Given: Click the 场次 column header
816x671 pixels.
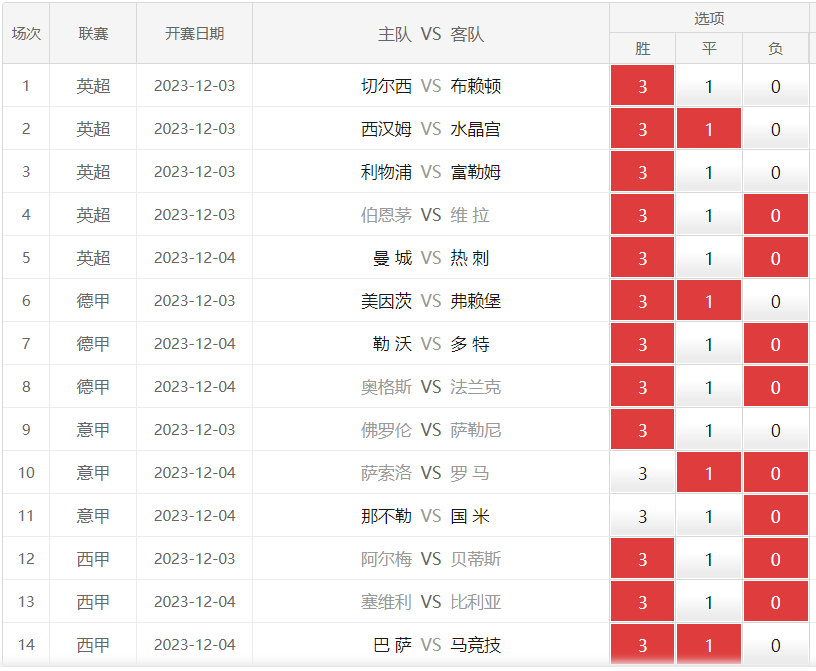Looking at the screenshot, I should click(26, 34).
